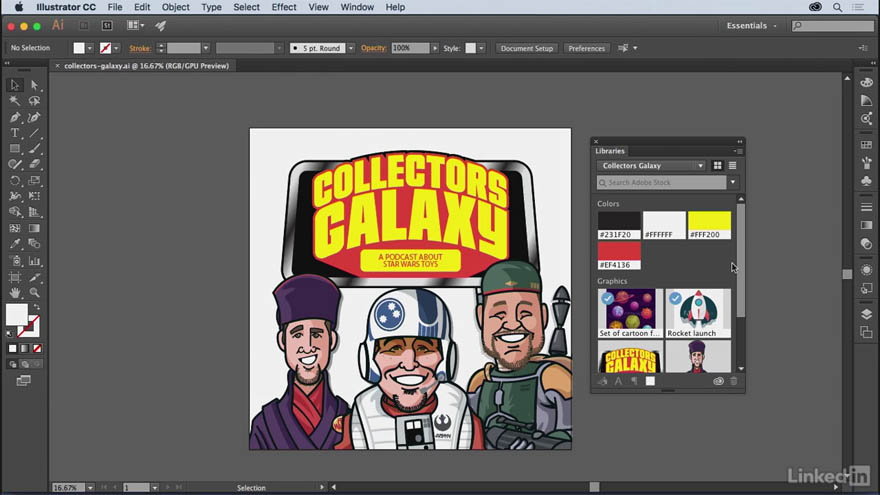Toggle Set of cartoon graphic checkmark
This screenshot has height=495, width=880.
click(607, 298)
